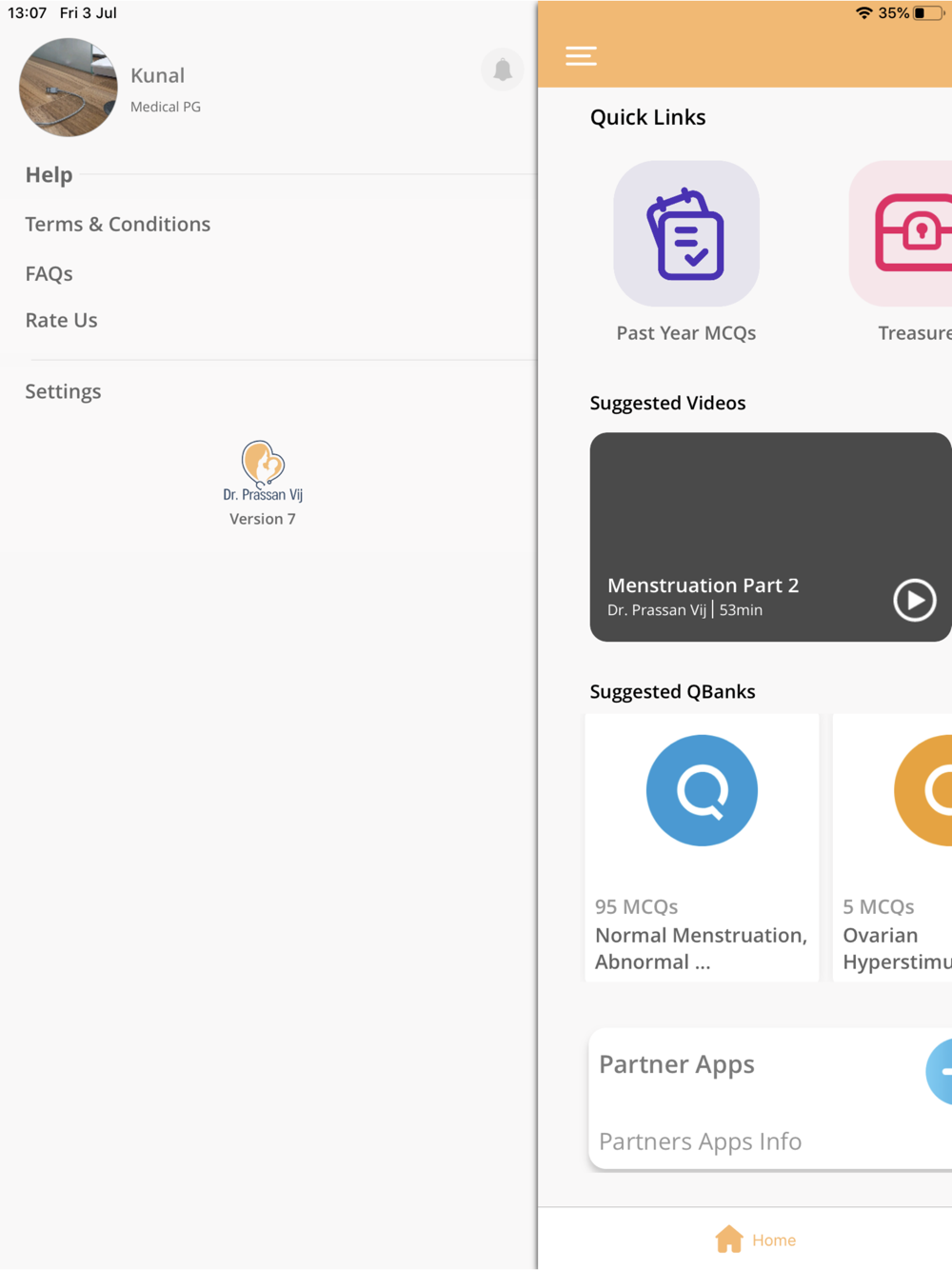Screen dimensions: 952x1270
Task: Open the FAQs menu item
Action: pyautogui.click(x=50, y=273)
